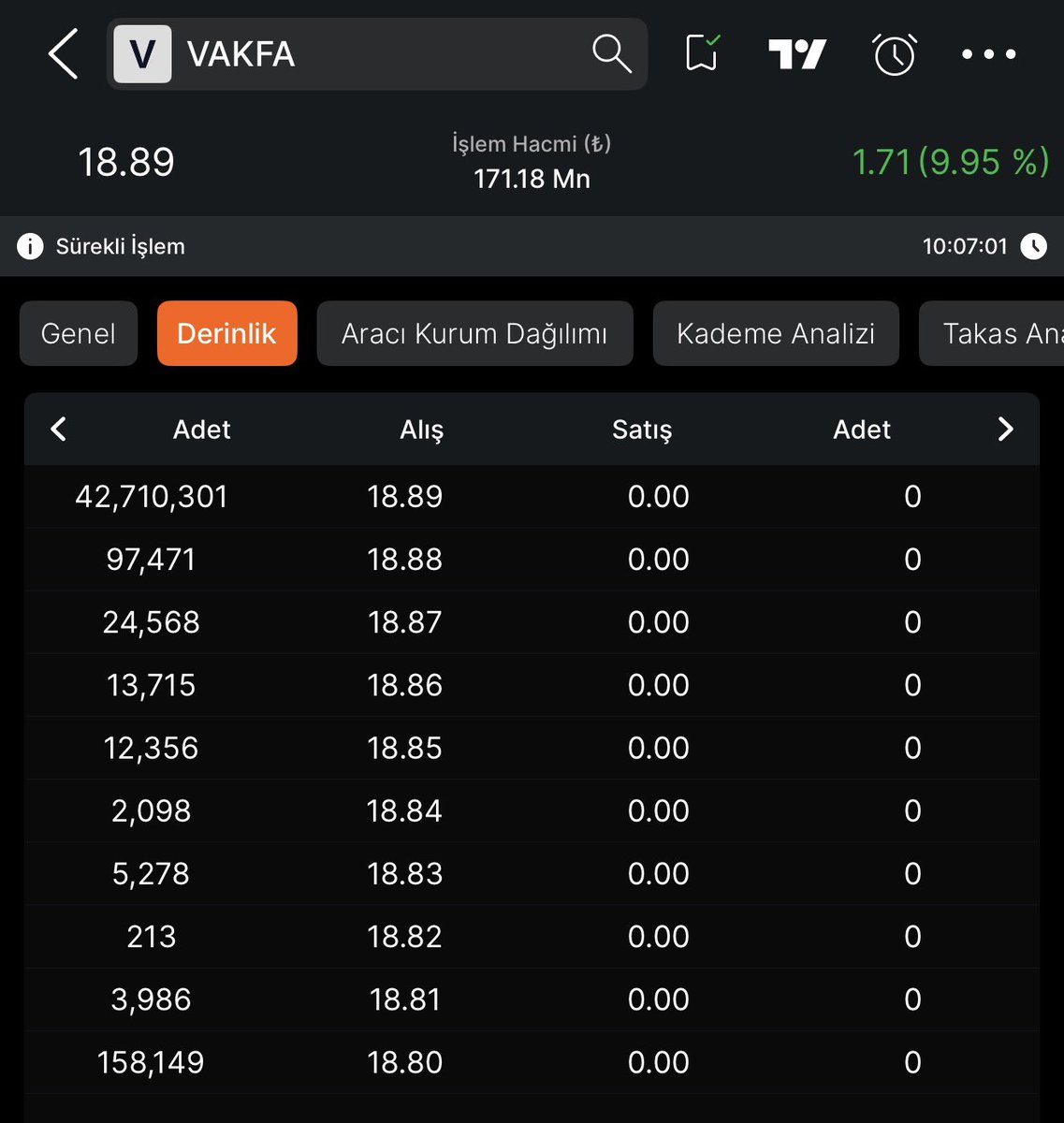This screenshot has height=1123, width=1064.
Task: Tap the clock icon next to 10:07:01
Action: pos(1033,246)
